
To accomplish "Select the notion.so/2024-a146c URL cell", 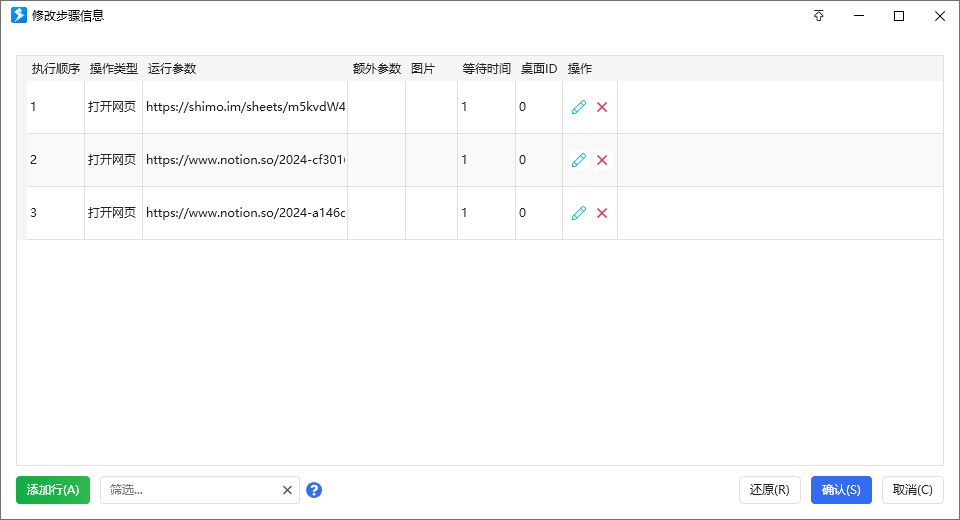I will pos(245,213).
